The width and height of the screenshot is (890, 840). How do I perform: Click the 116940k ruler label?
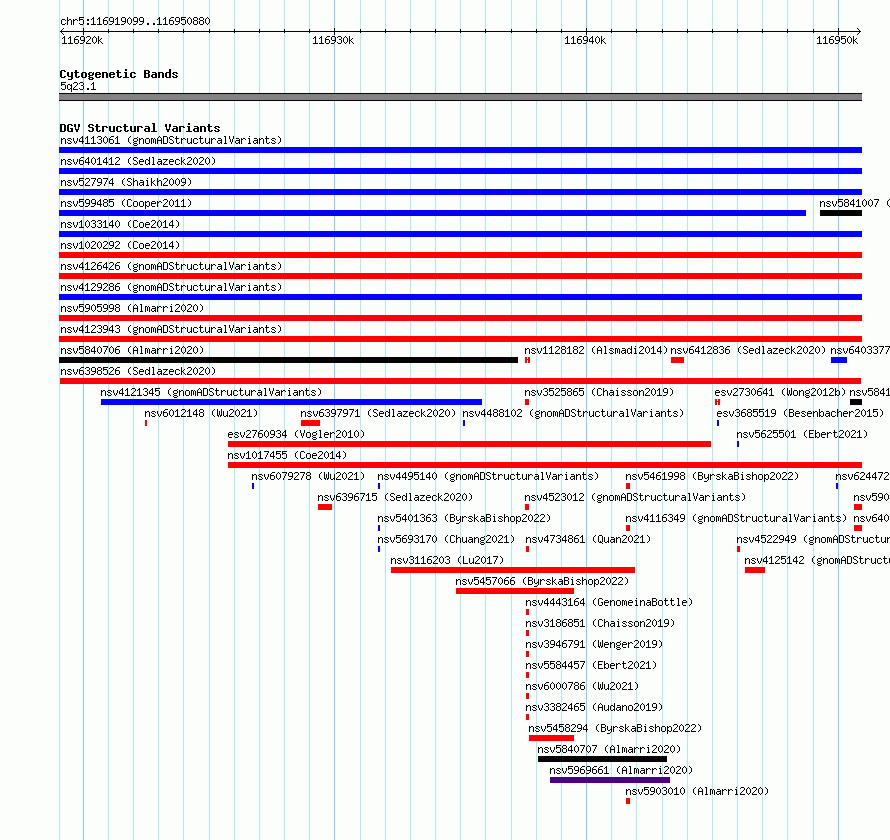tap(585, 40)
